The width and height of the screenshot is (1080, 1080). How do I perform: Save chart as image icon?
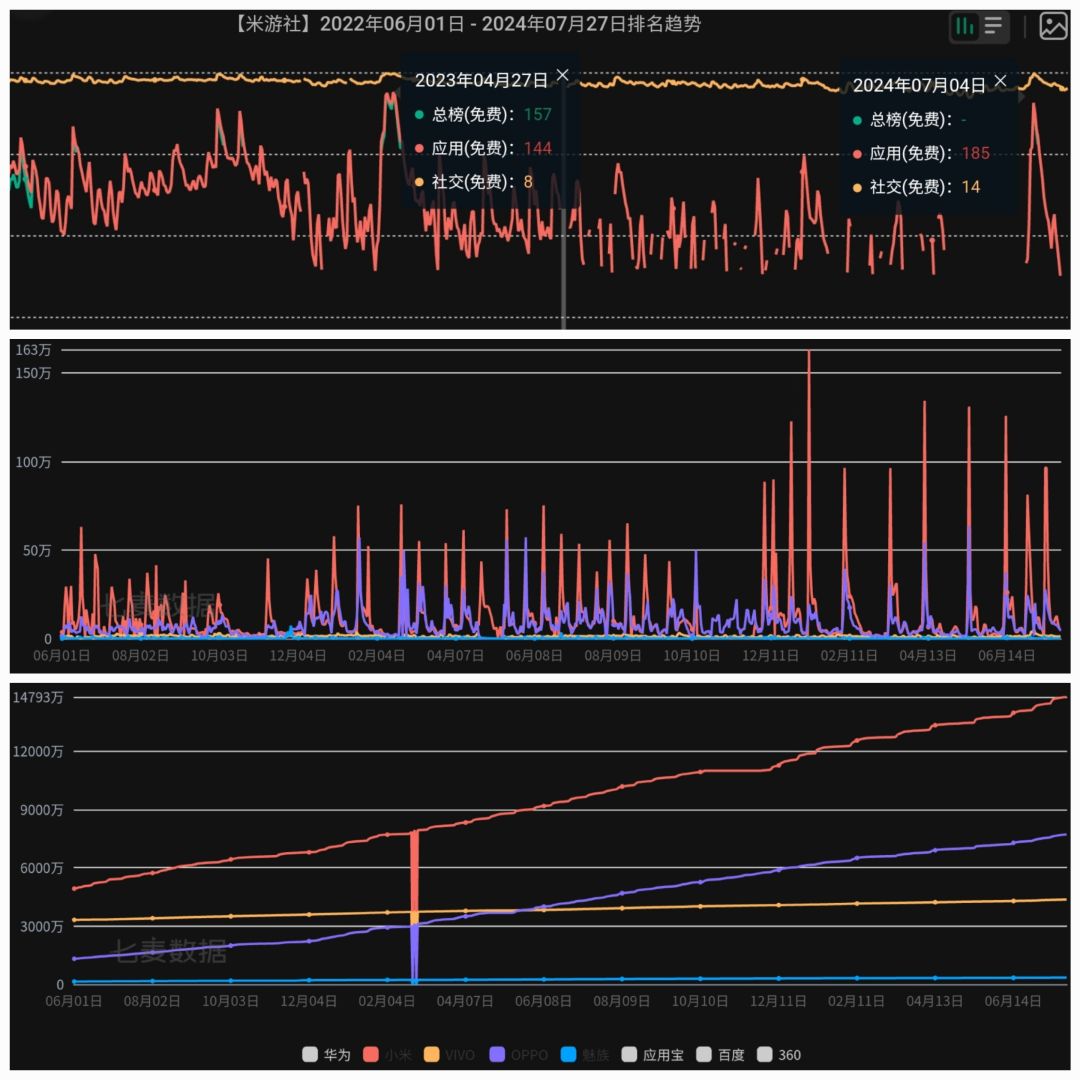coord(1053,27)
